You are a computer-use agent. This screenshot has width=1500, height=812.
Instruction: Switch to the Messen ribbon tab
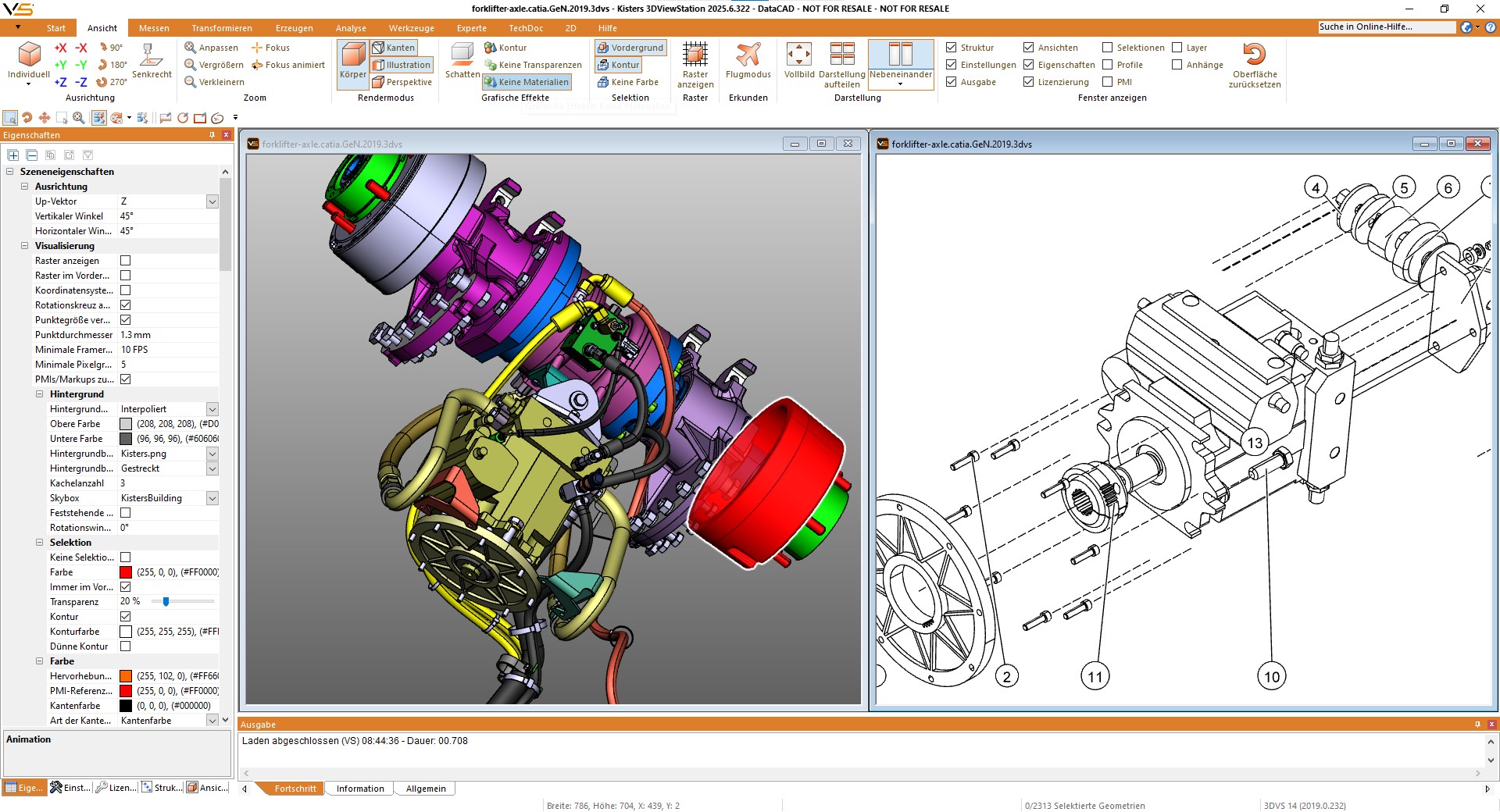coord(153,28)
